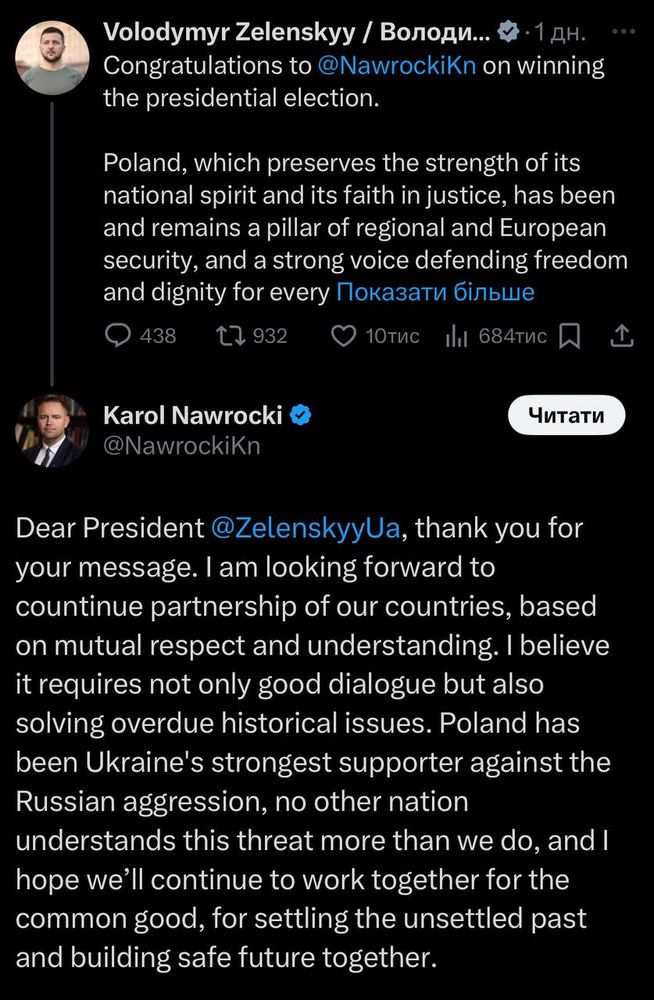Click the reply icon under Zelenskyy's tweet
Screen dimensions: 654x1000
119,336
